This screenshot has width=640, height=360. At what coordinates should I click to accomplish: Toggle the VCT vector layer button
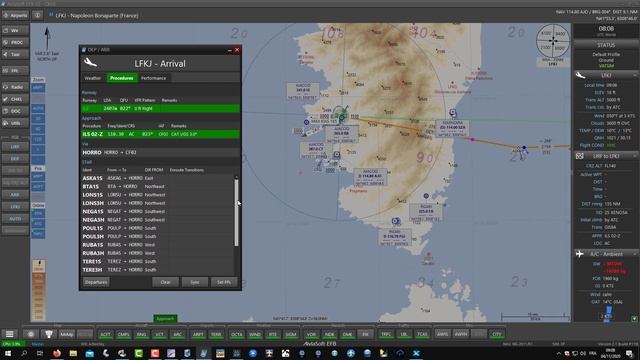[159, 334]
